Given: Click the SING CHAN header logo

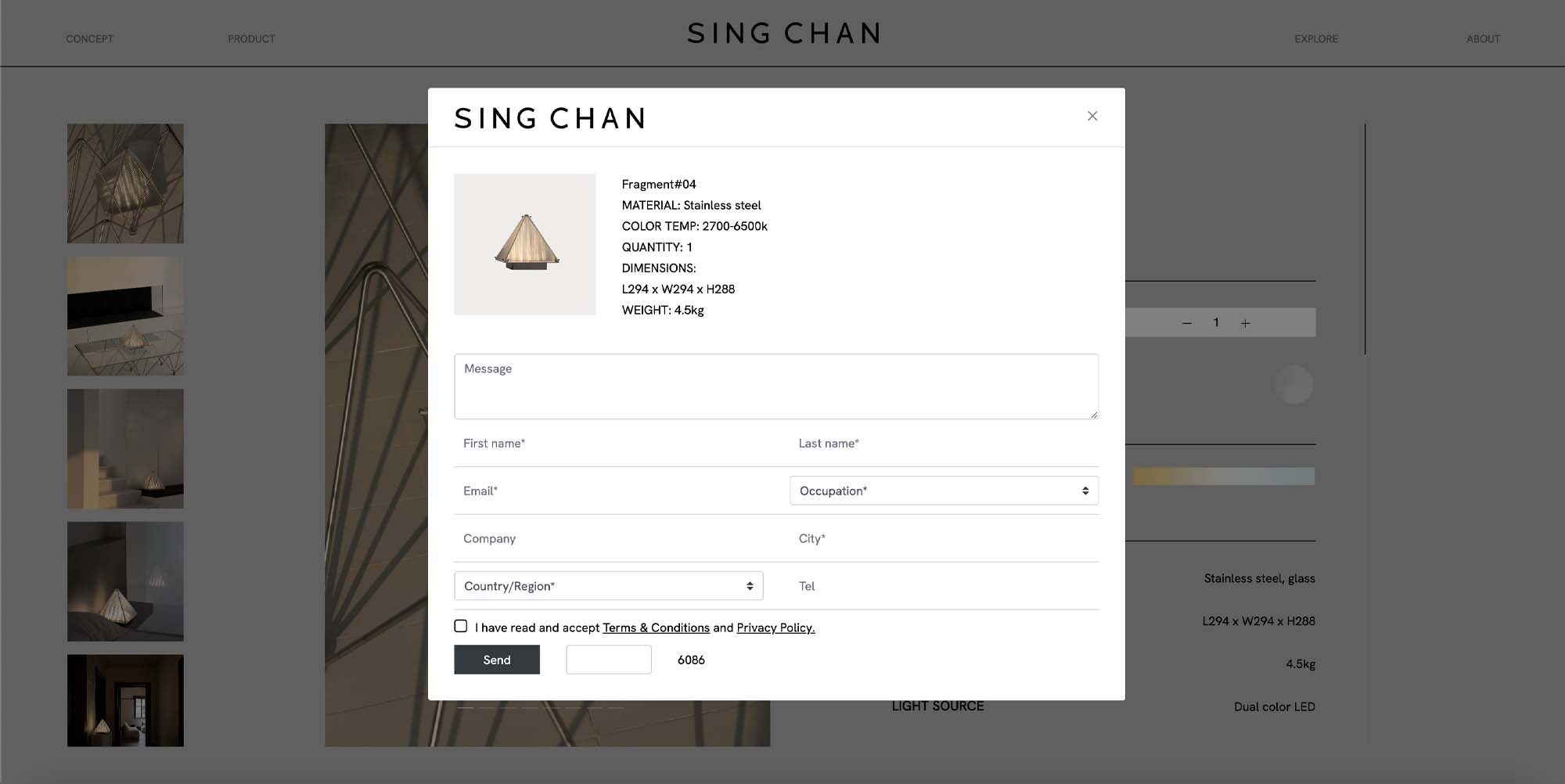Looking at the screenshot, I should pyautogui.click(x=783, y=34).
